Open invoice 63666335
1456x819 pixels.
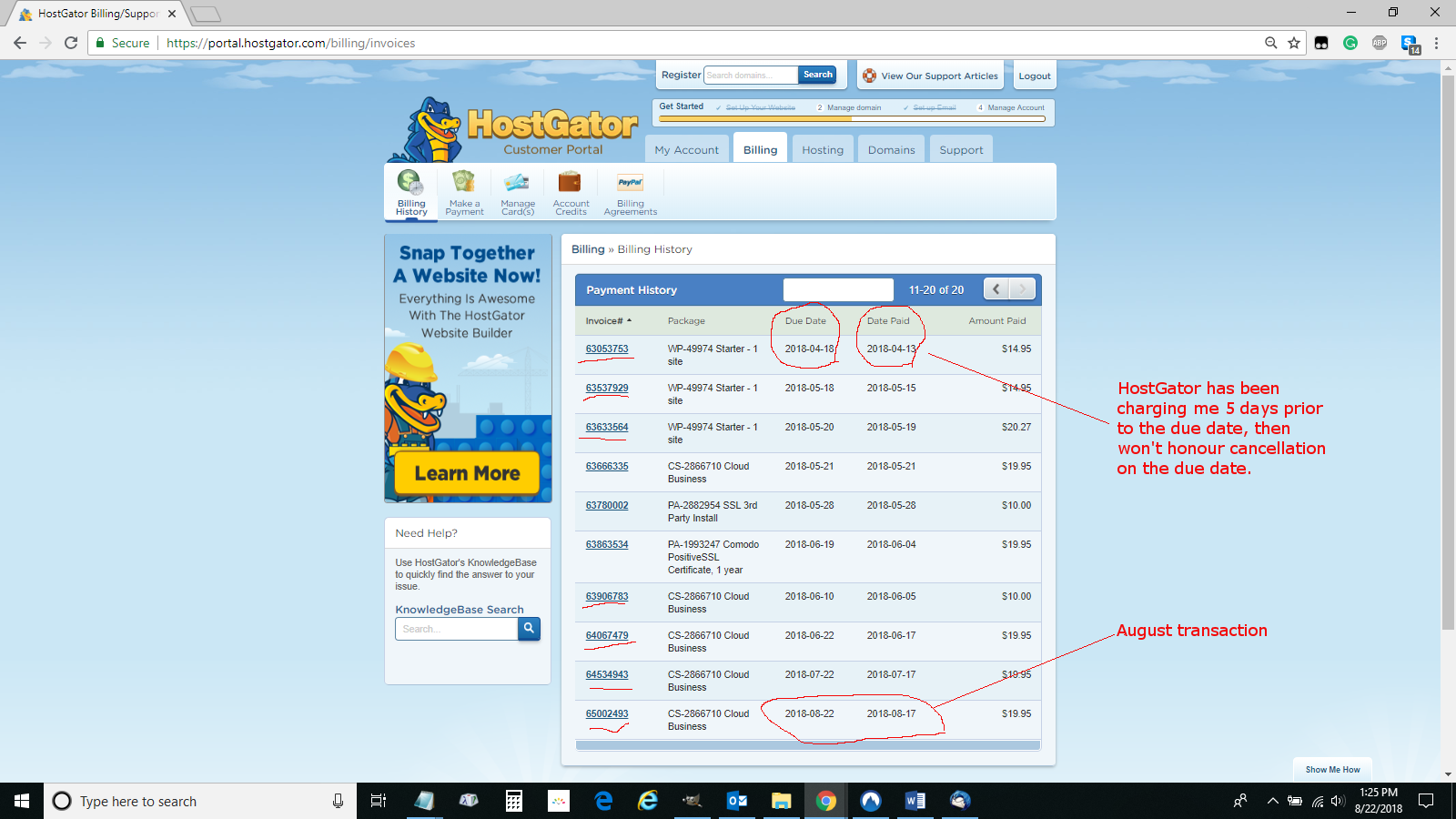pyautogui.click(x=607, y=466)
